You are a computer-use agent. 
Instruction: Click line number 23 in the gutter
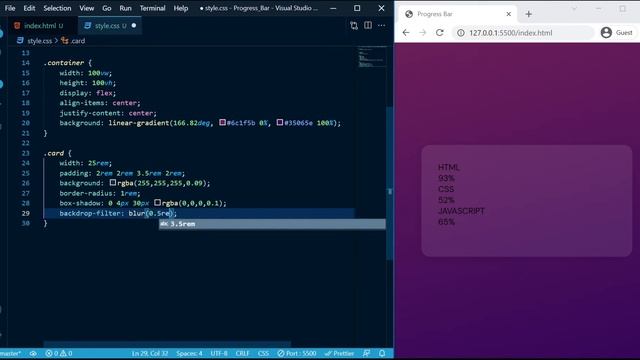coord(25,153)
